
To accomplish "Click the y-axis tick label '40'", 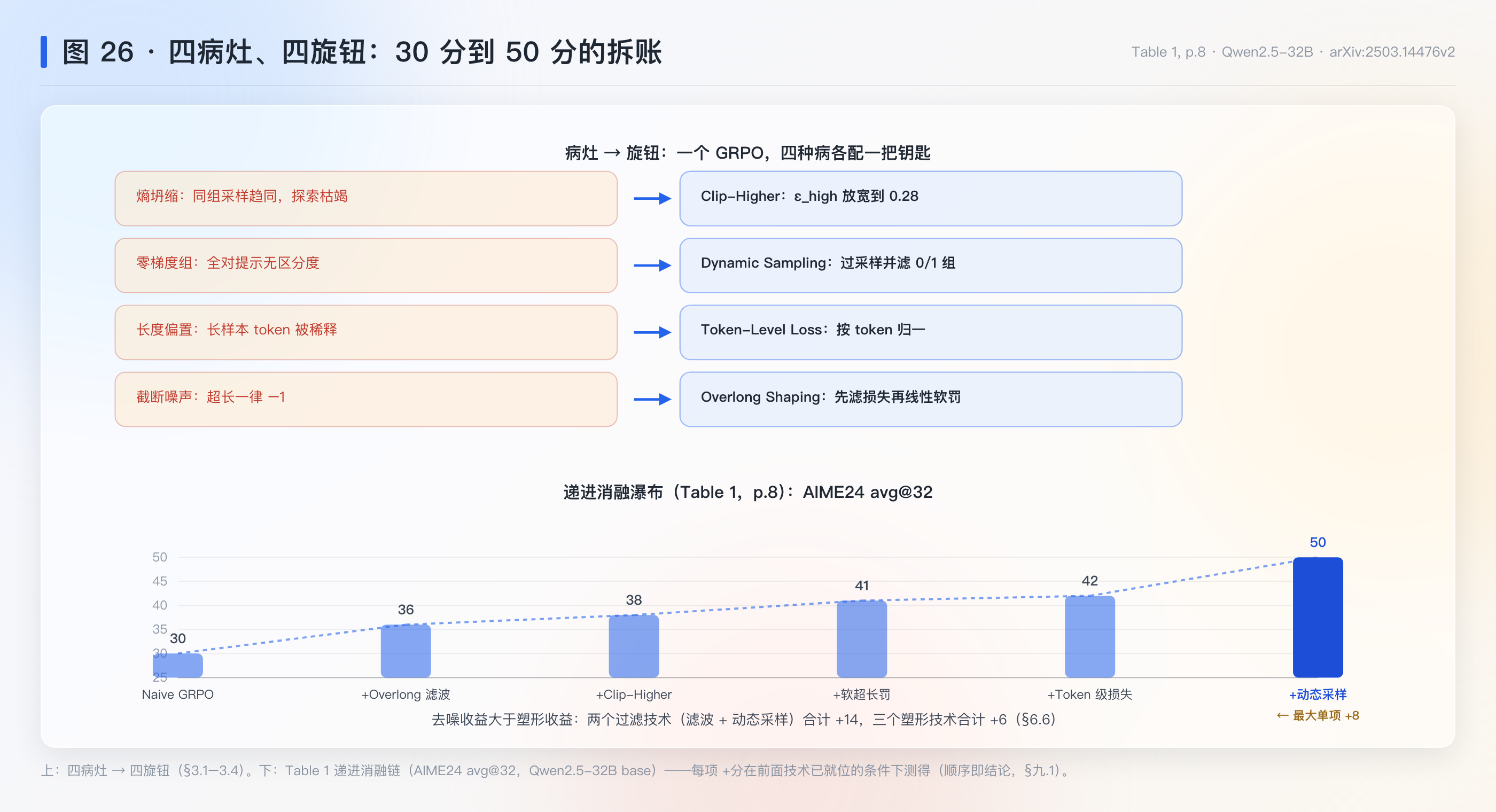I will click(x=160, y=605).
